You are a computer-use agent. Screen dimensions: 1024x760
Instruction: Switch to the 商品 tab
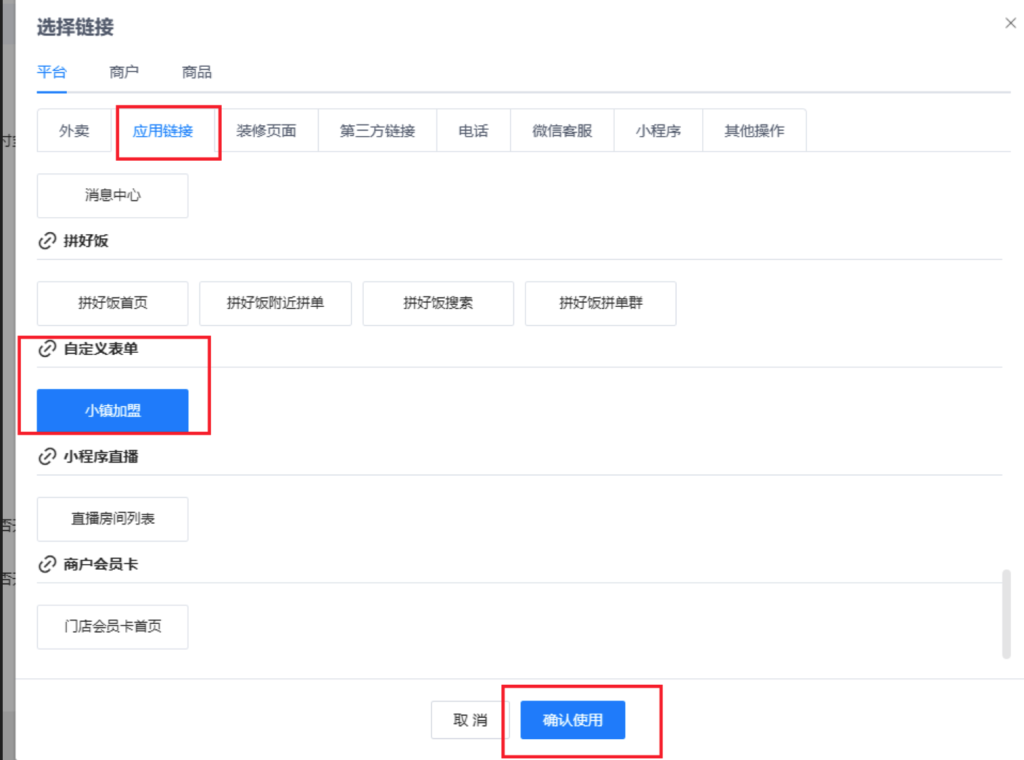tap(196, 72)
